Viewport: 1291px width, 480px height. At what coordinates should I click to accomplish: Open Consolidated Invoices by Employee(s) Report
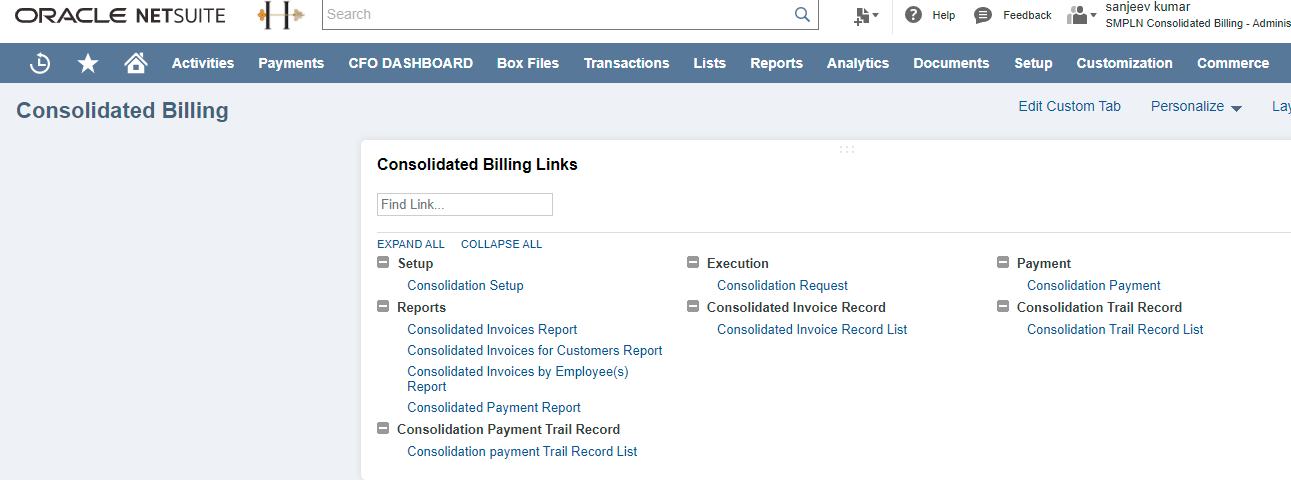pyautogui.click(x=517, y=378)
